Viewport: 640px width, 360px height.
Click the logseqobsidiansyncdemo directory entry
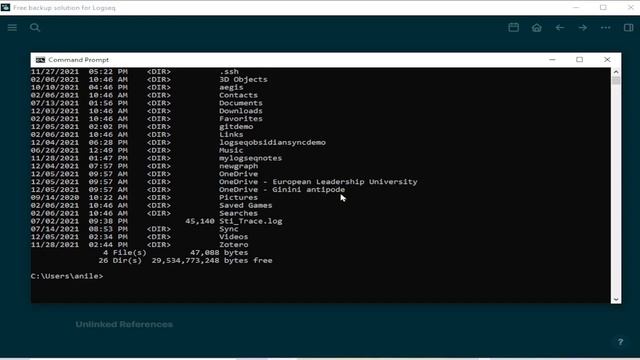tap(272, 142)
